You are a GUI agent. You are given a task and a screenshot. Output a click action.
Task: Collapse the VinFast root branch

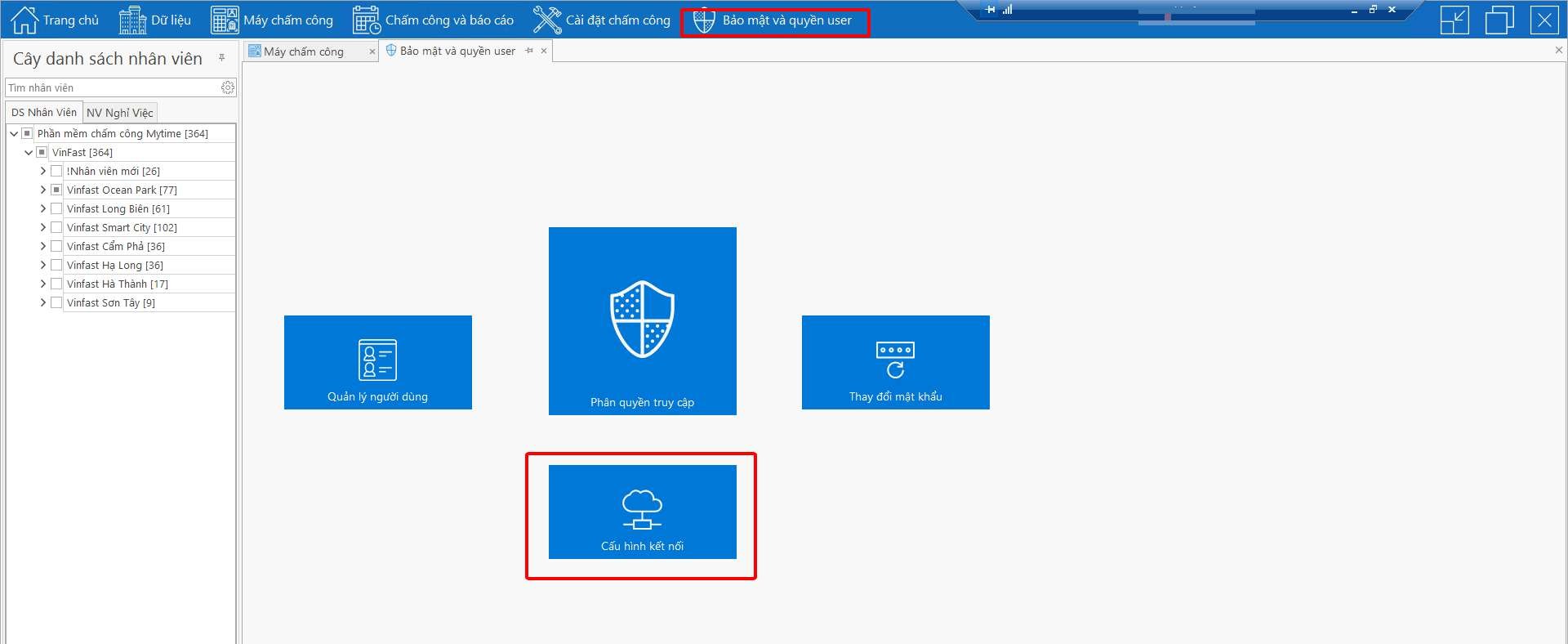[x=29, y=153]
